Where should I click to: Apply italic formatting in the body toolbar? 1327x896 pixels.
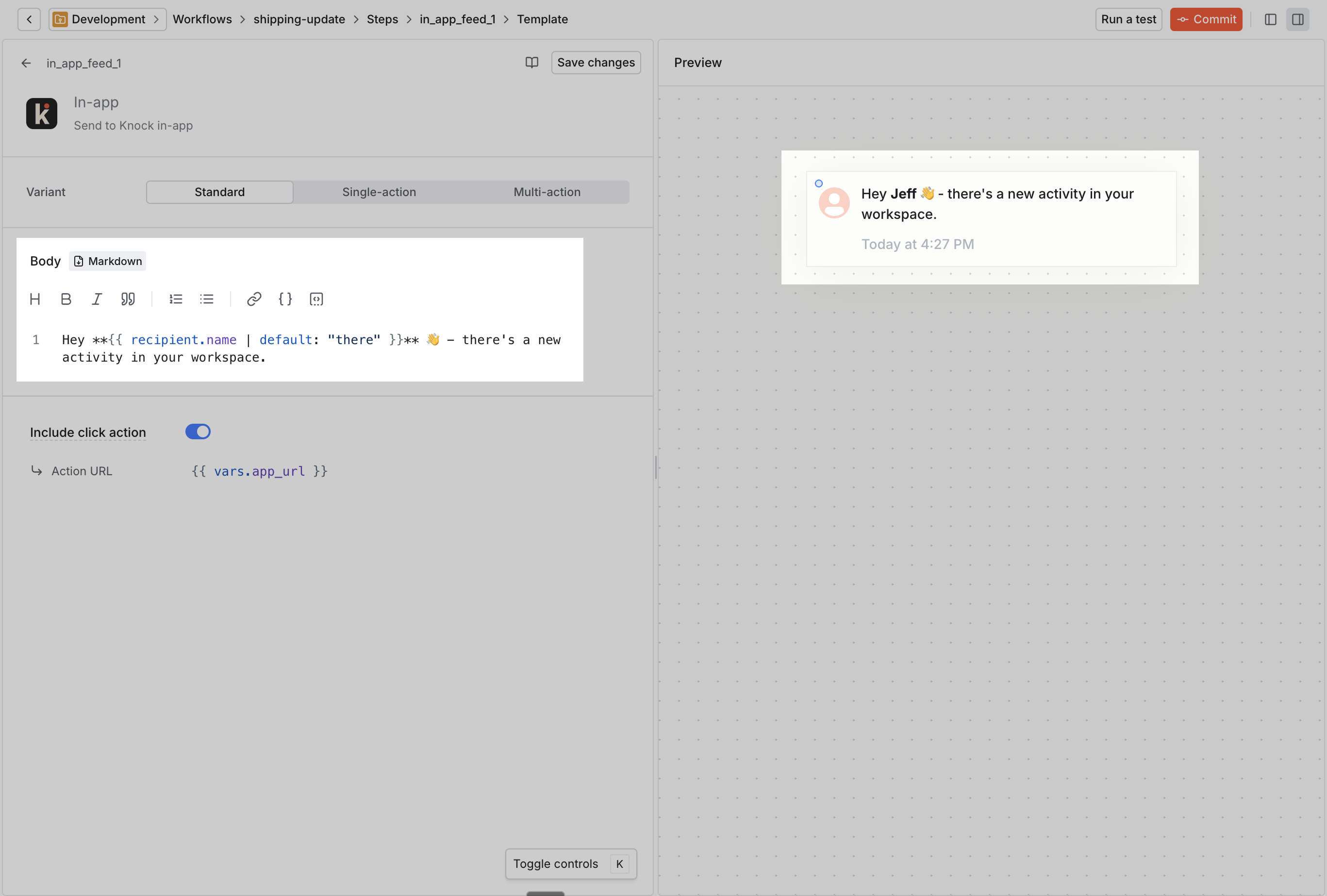97,299
